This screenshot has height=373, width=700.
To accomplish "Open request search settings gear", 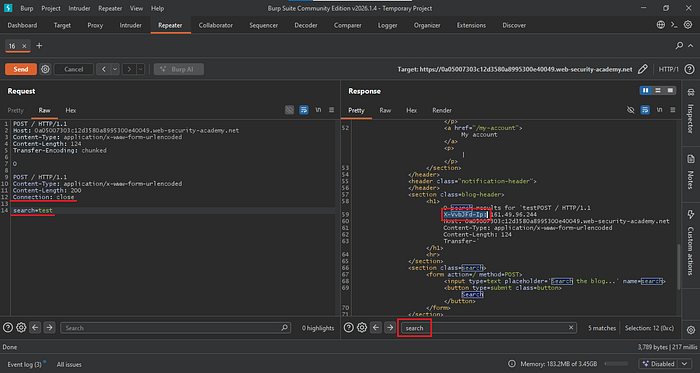I will coord(21,328).
